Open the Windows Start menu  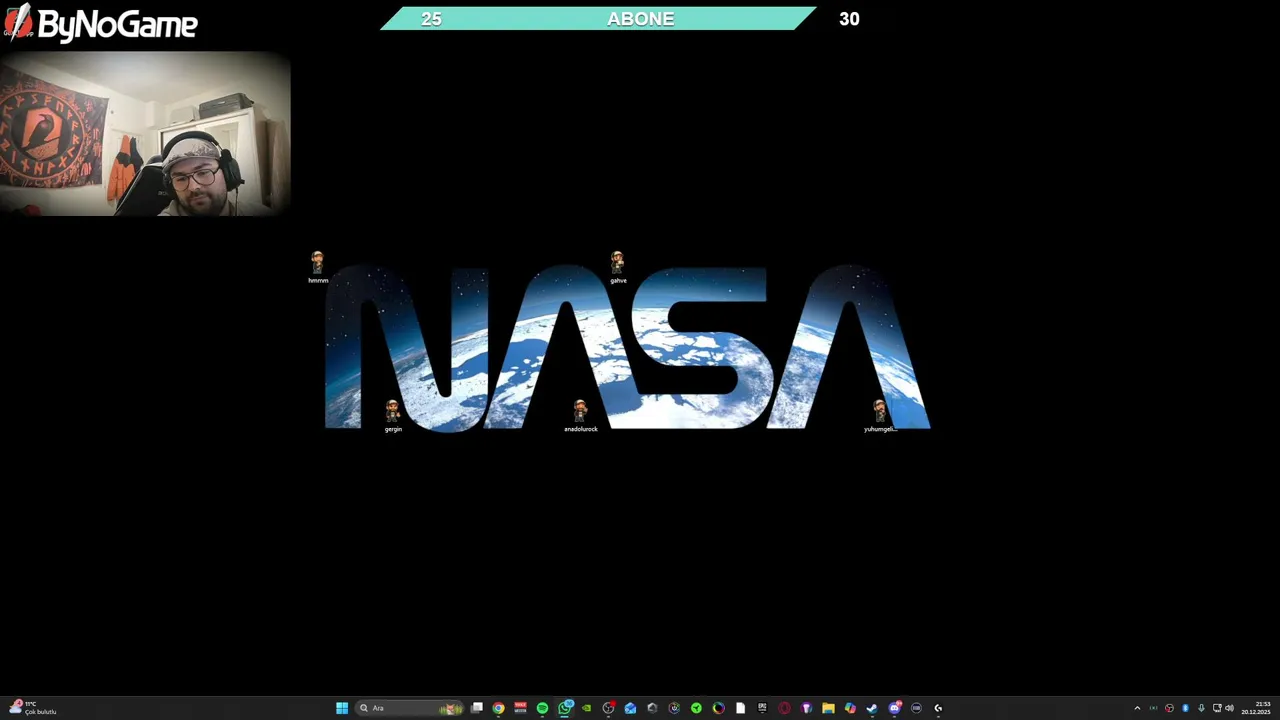click(342, 708)
